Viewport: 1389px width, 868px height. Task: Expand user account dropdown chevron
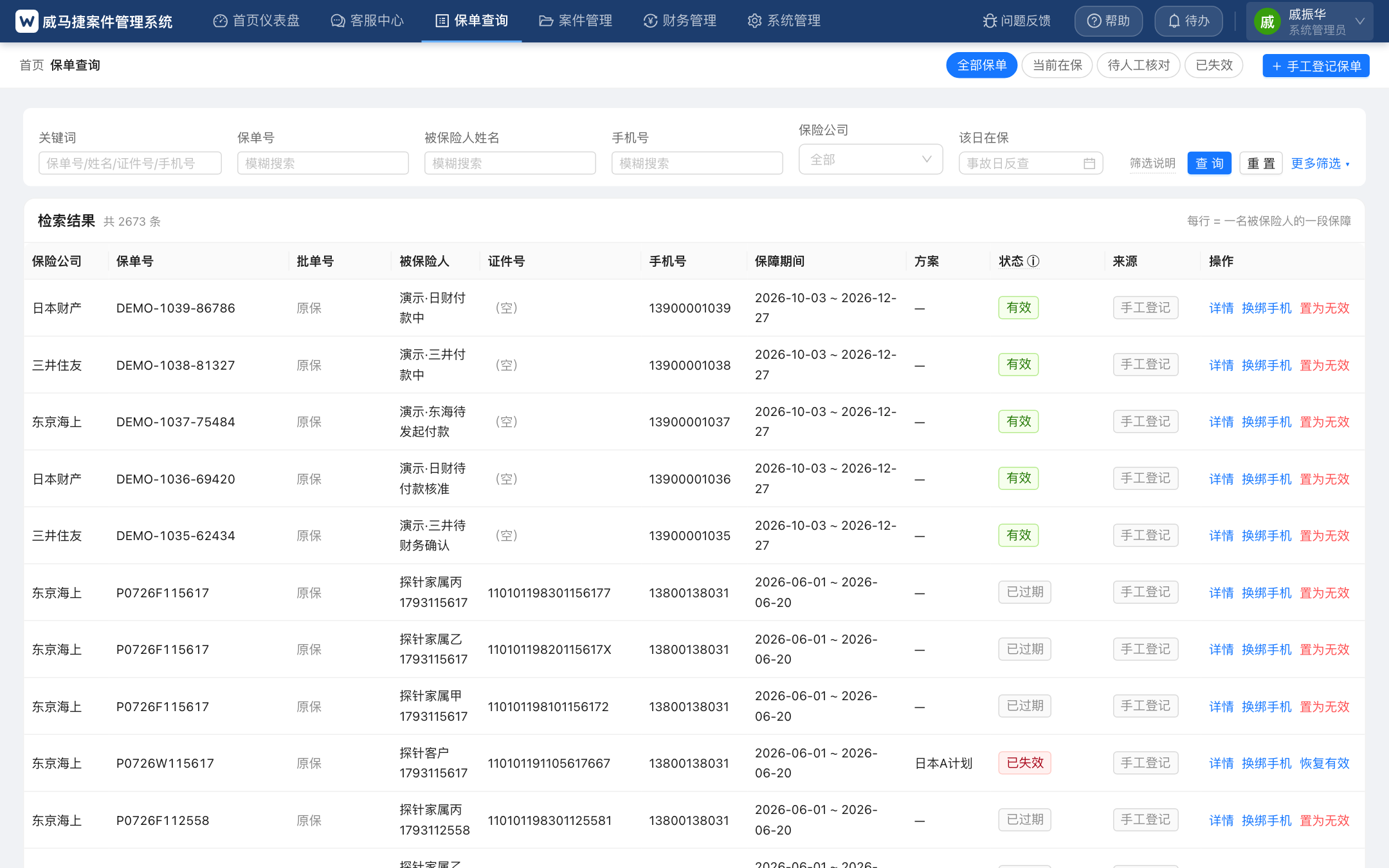point(1360,21)
